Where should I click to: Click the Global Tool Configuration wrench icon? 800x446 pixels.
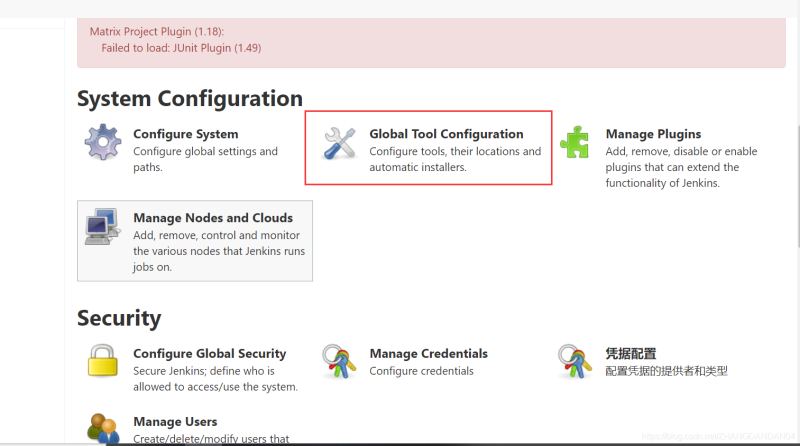339,143
